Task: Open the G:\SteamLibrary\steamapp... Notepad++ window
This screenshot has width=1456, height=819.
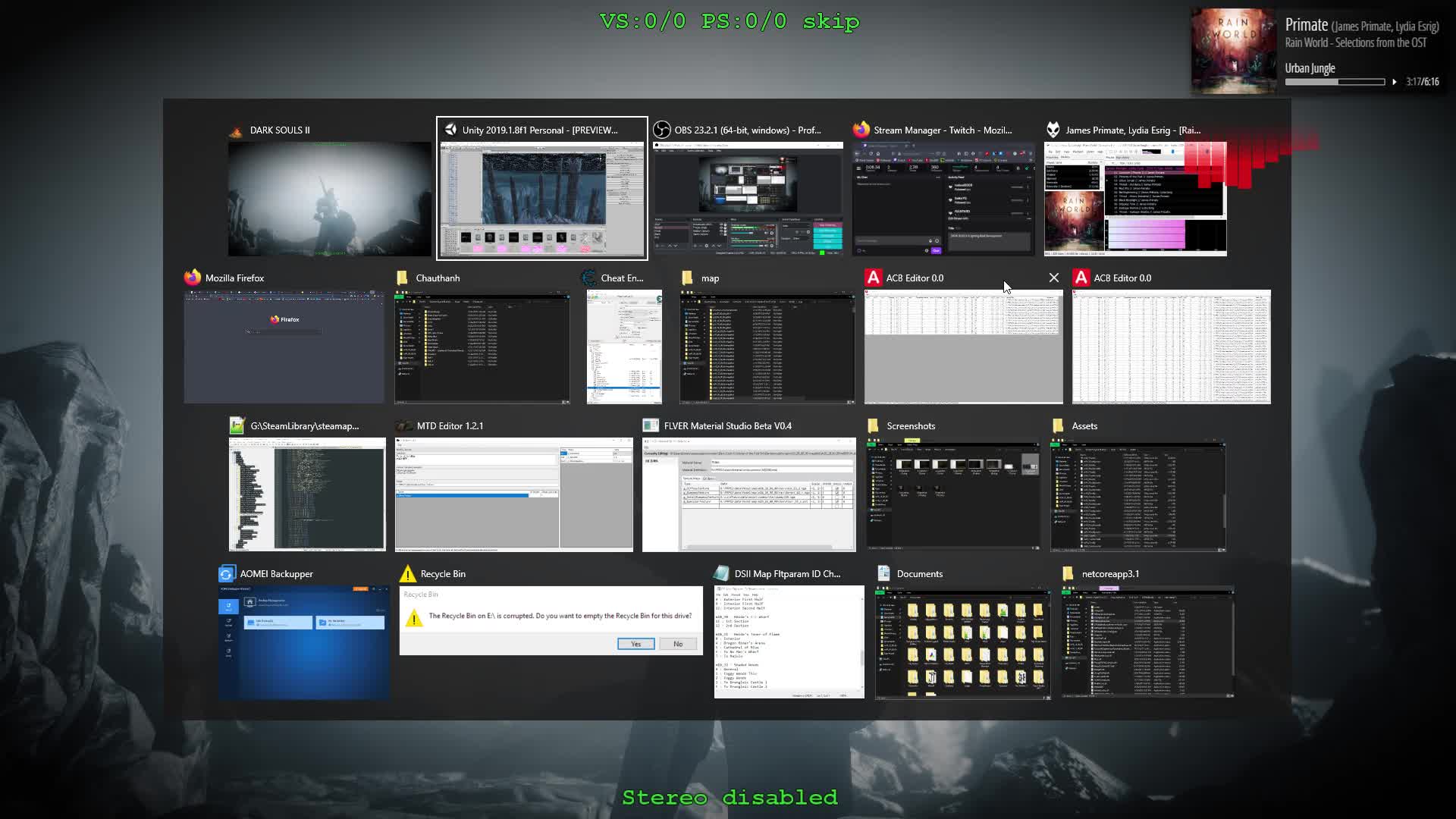Action: [307, 494]
